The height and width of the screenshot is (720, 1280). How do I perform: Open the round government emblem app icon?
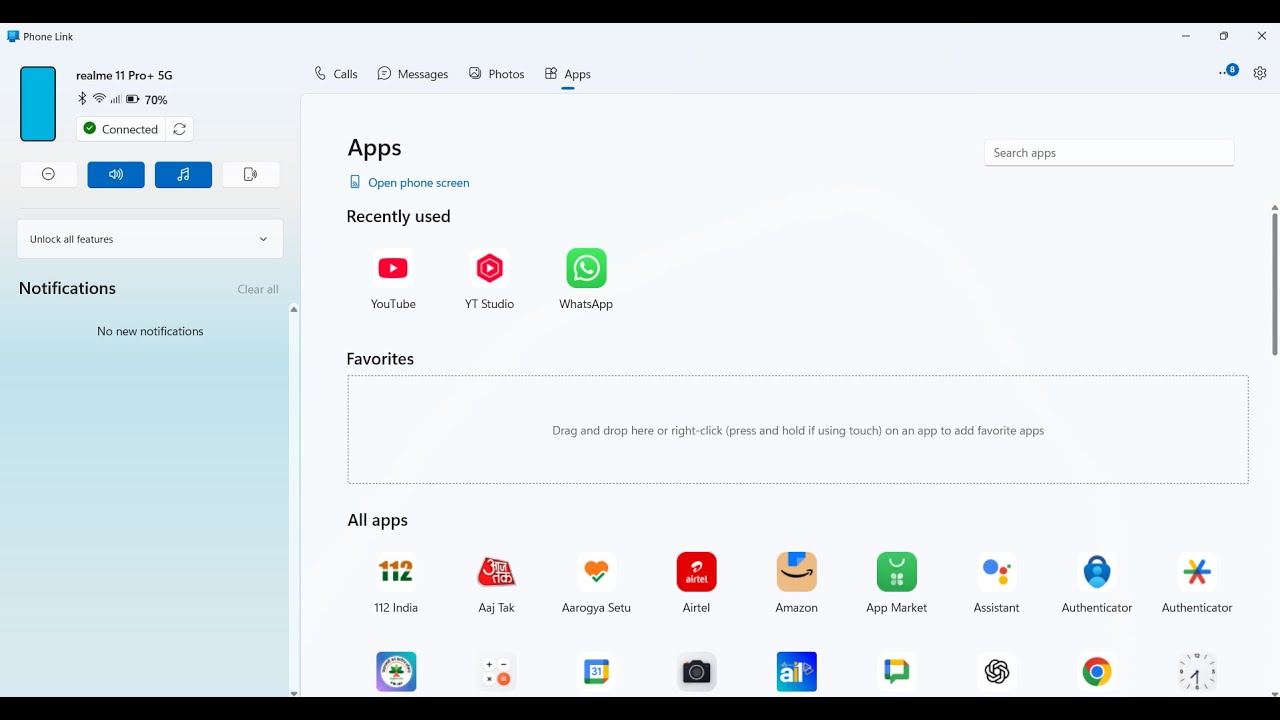tap(396, 672)
